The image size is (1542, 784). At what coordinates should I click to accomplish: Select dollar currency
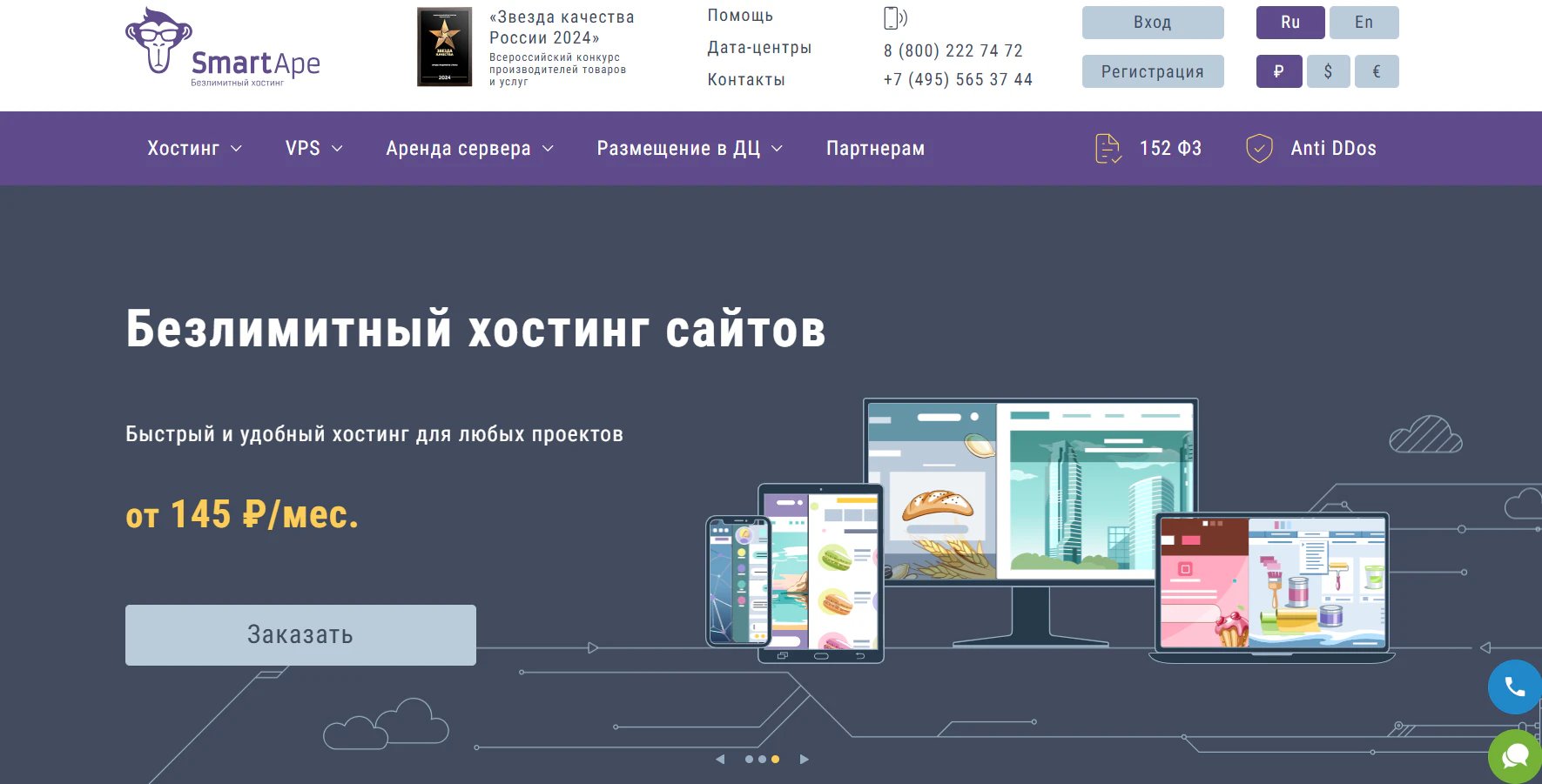pos(1328,71)
